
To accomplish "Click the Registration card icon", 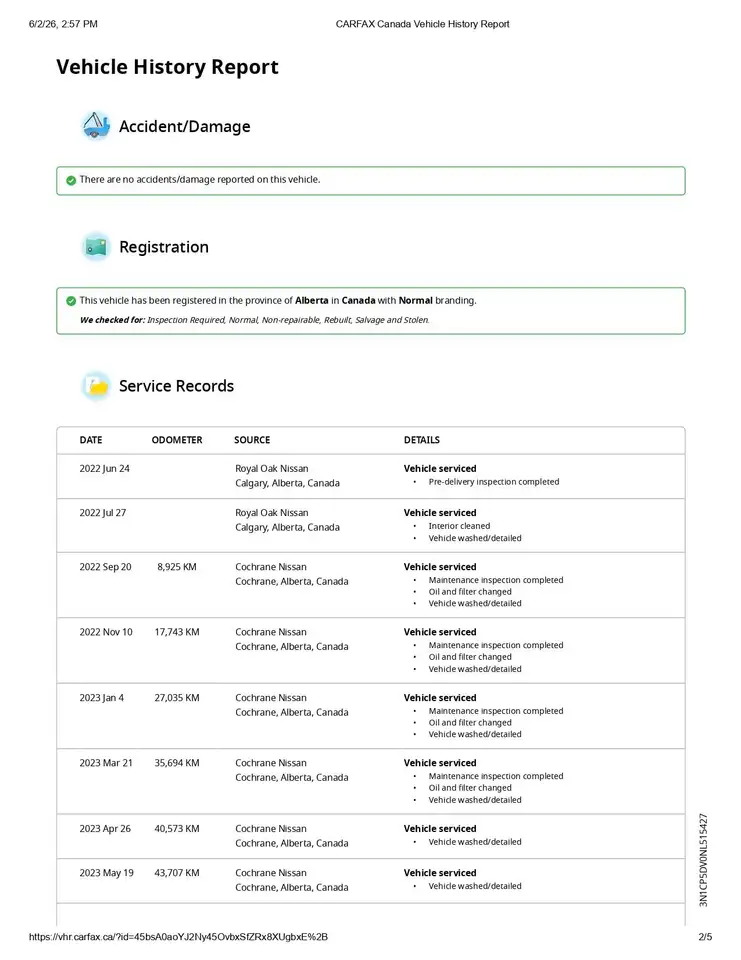I will coord(96,247).
